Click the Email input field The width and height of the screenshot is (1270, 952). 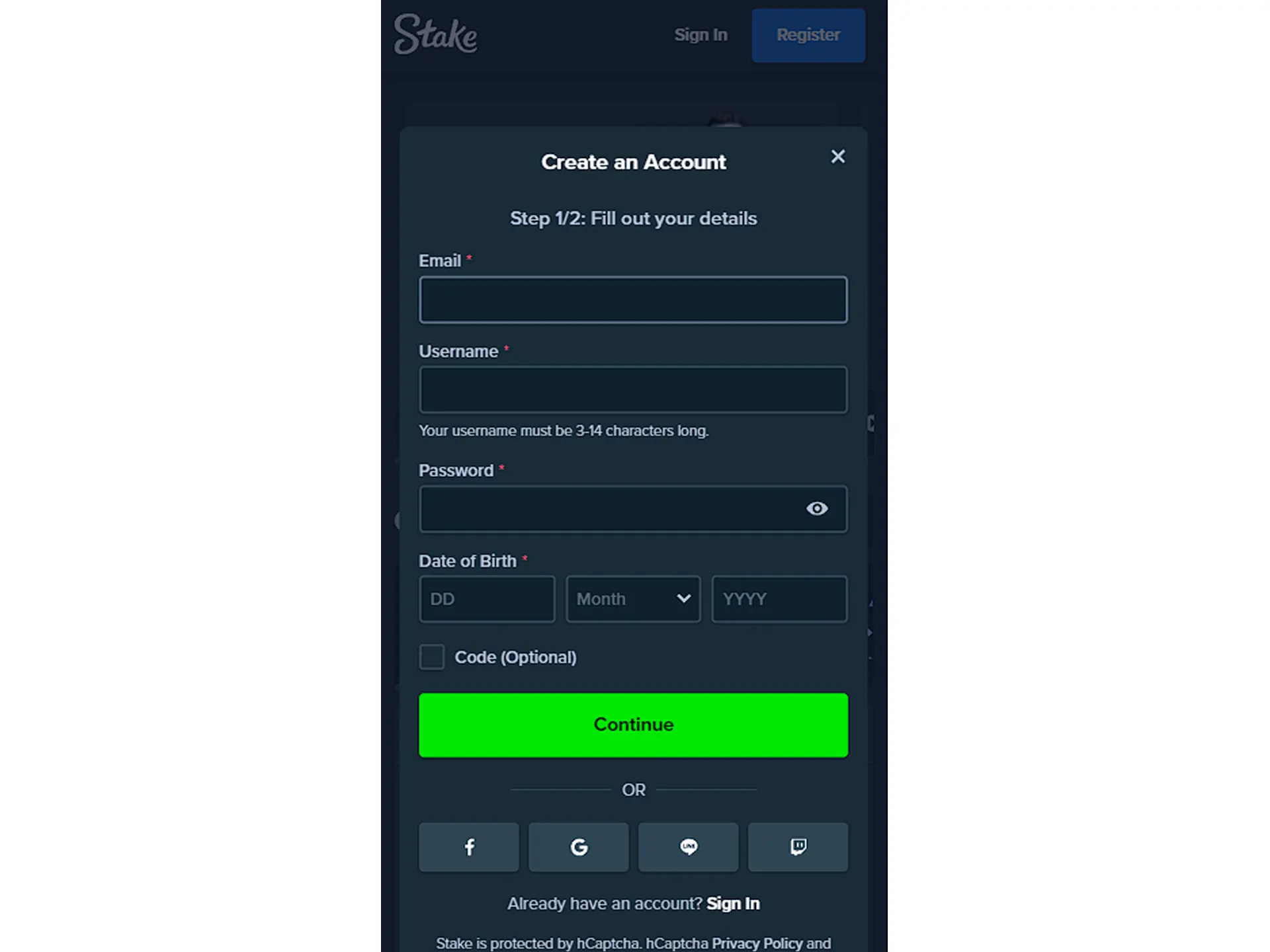(633, 299)
